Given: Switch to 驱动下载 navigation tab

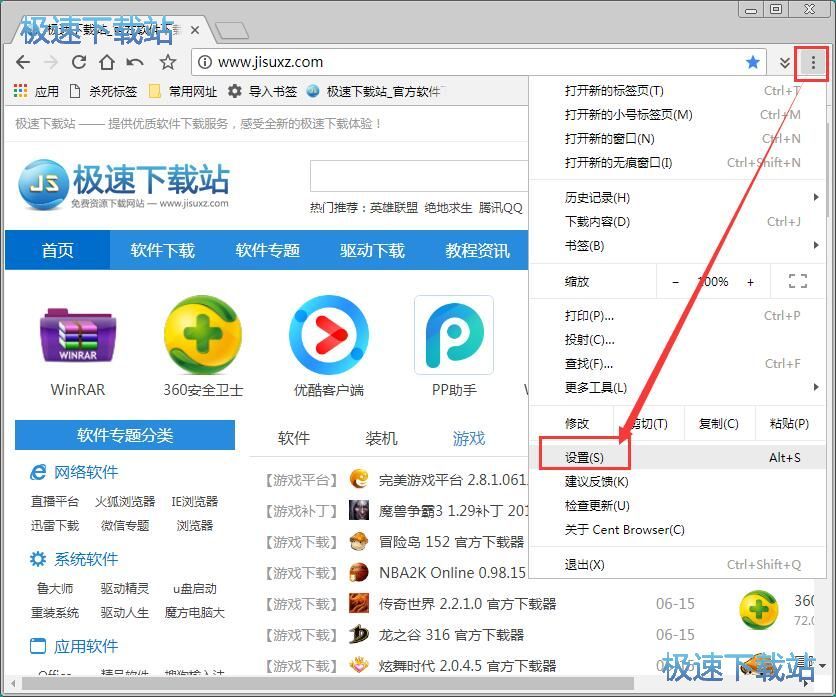Looking at the screenshot, I should pos(372,250).
